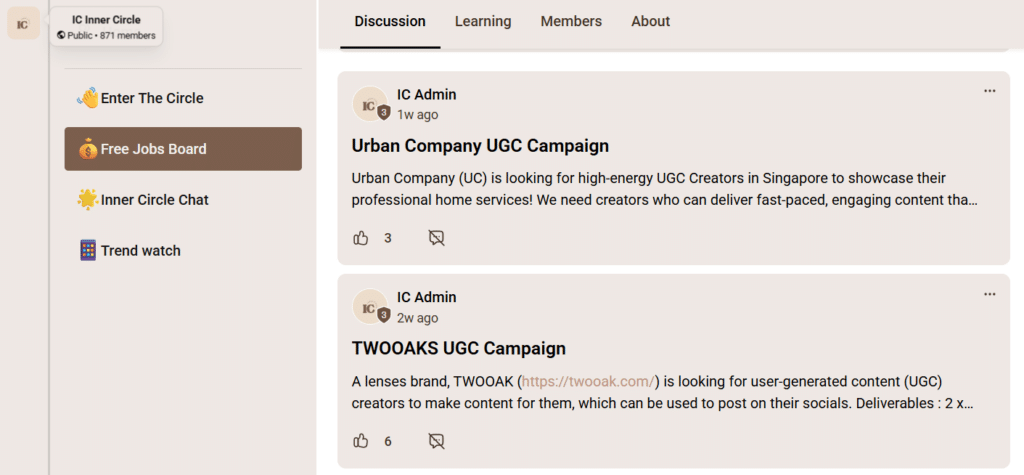Click the waving hand Enter The Circle icon
Image resolution: width=1024 pixels, height=475 pixels.
point(88,98)
